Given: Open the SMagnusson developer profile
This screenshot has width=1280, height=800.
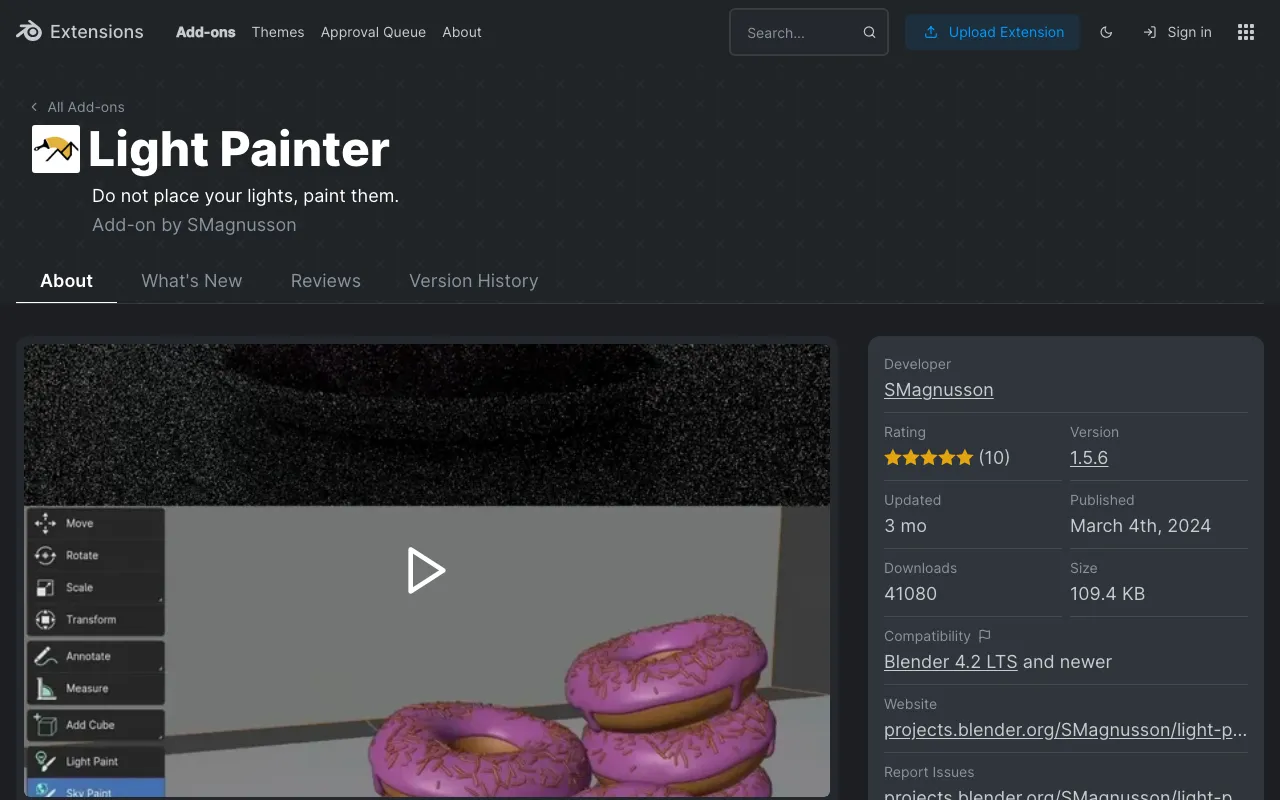Looking at the screenshot, I should pyautogui.click(x=938, y=390).
